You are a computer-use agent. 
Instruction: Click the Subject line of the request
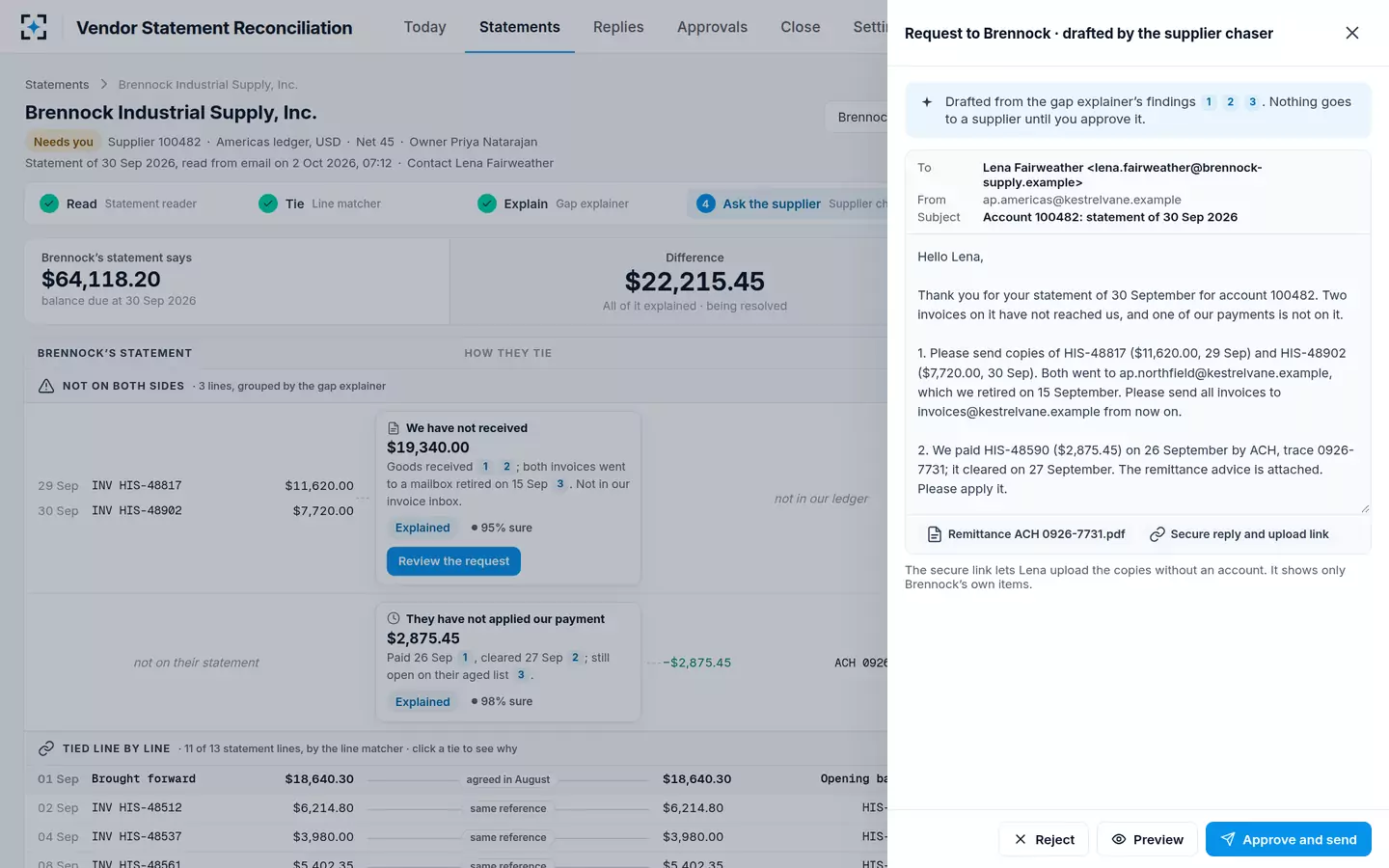(x=1109, y=217)
